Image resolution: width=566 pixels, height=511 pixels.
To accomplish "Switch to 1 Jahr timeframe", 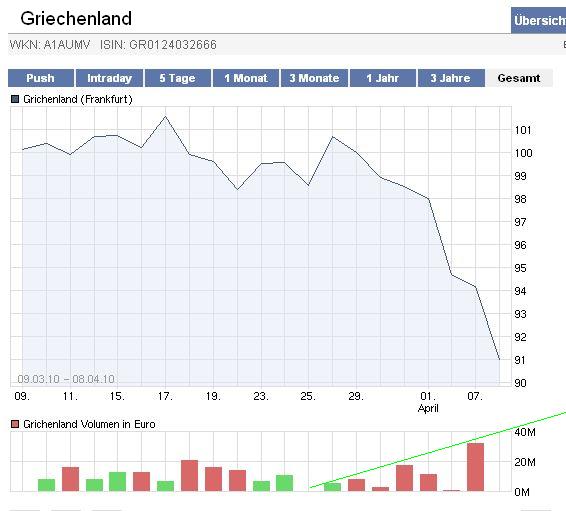I will (383, 78).
